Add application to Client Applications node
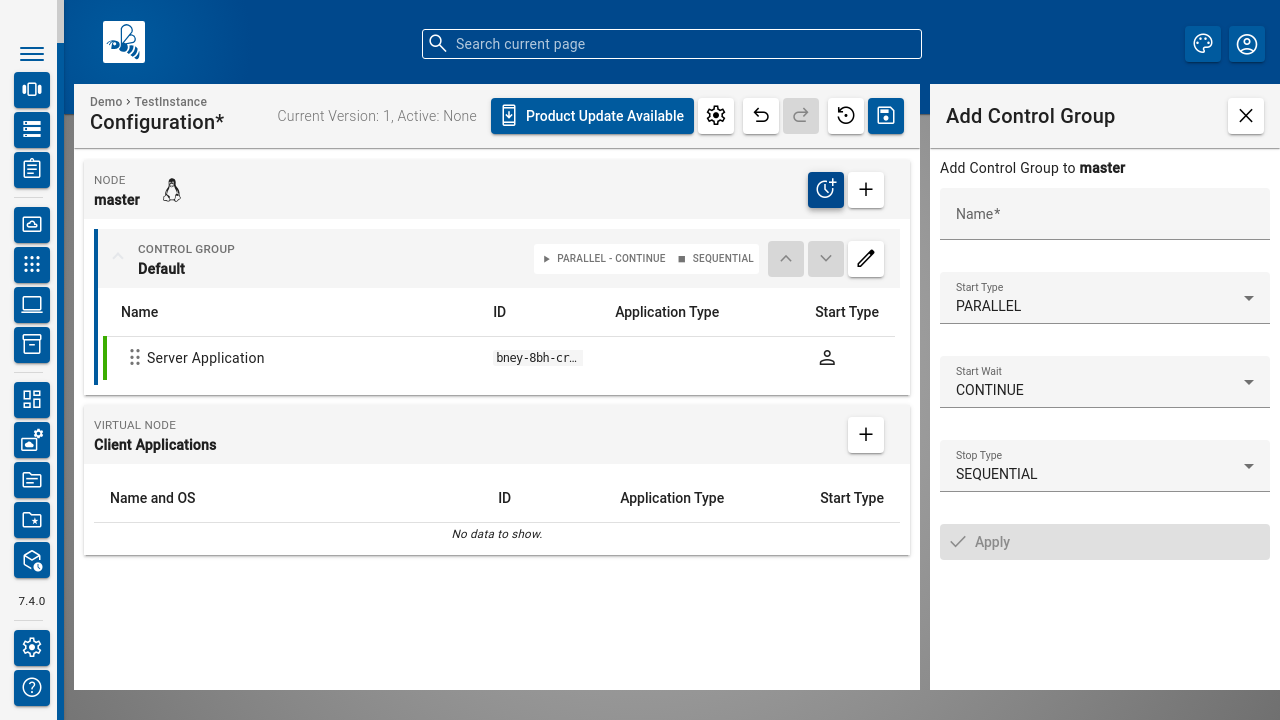Screen dimensions: 1280x720 tap(866, 435)
